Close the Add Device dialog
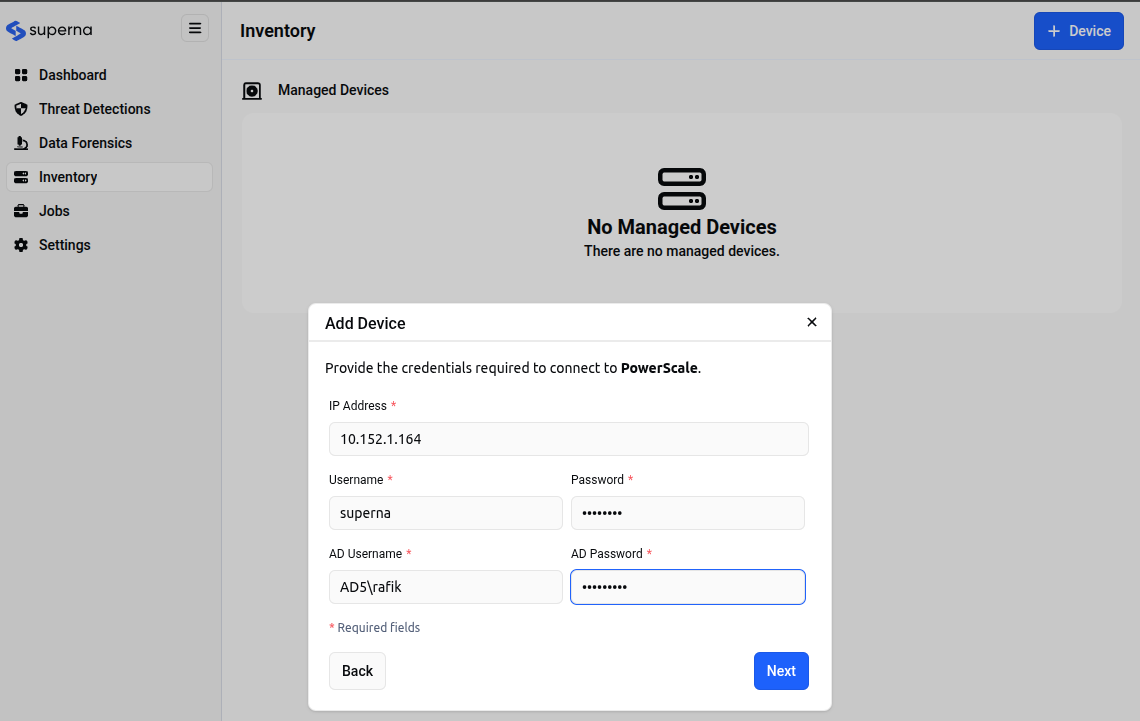Image resolution: width=1140 pixels, height=721 pixels. (x=811, y=322)
